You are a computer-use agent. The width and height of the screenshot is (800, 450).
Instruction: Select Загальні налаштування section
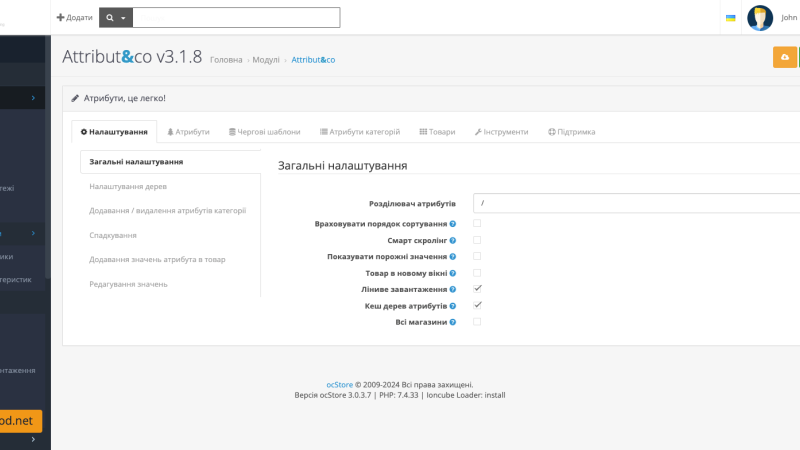tap(170, 162)
